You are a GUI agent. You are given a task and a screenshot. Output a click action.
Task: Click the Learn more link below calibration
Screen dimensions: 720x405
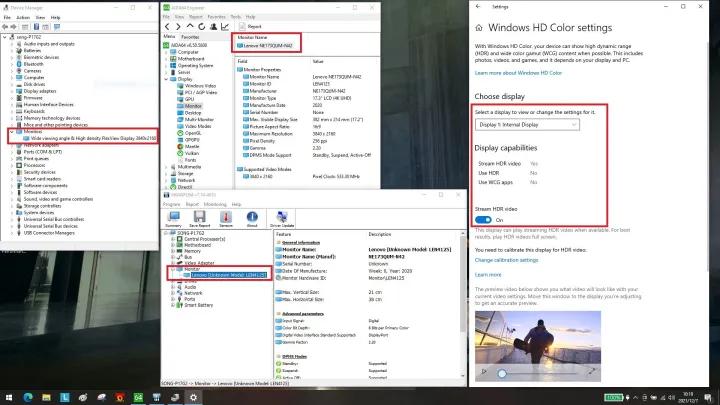point(488,275)
